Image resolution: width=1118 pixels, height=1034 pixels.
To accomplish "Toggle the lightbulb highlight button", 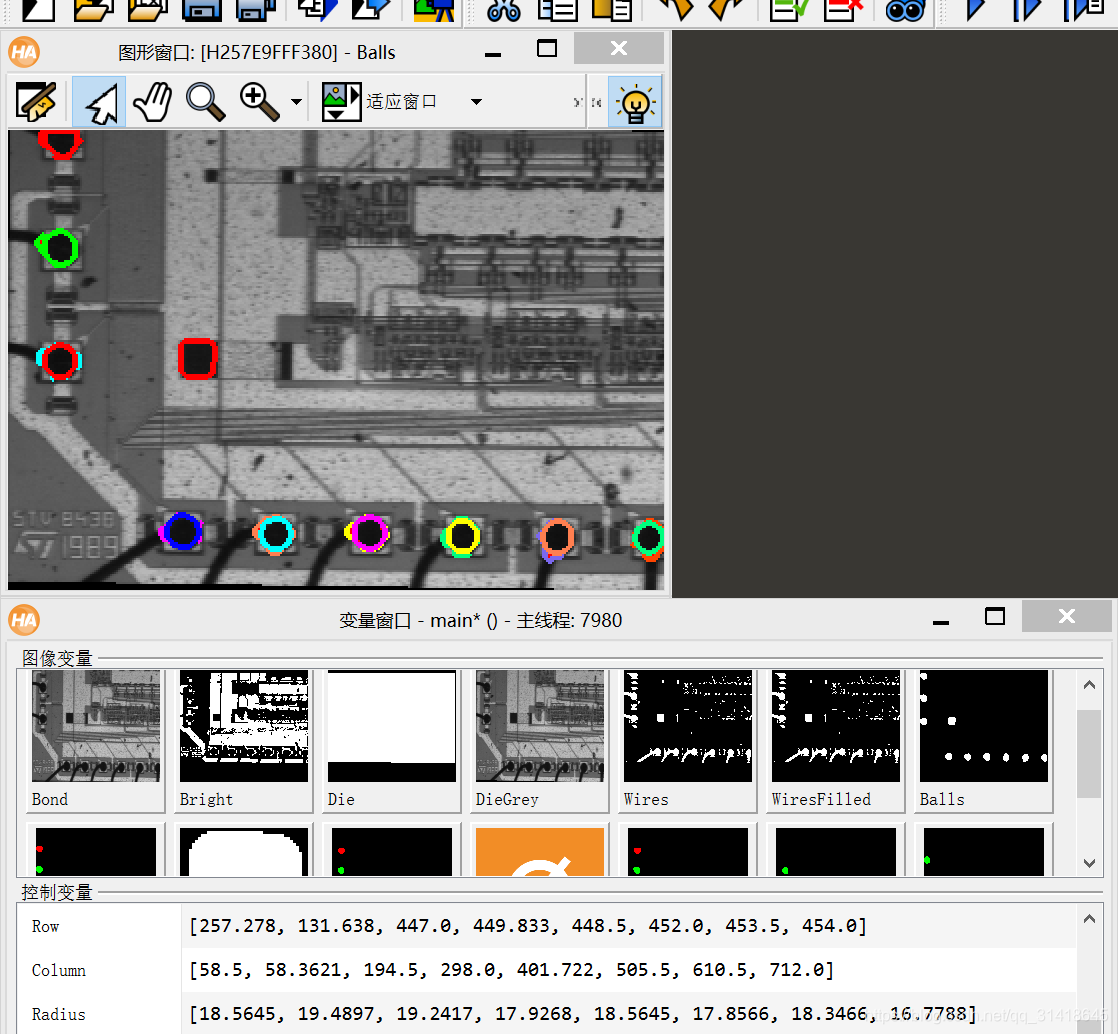I will [636, 101].
